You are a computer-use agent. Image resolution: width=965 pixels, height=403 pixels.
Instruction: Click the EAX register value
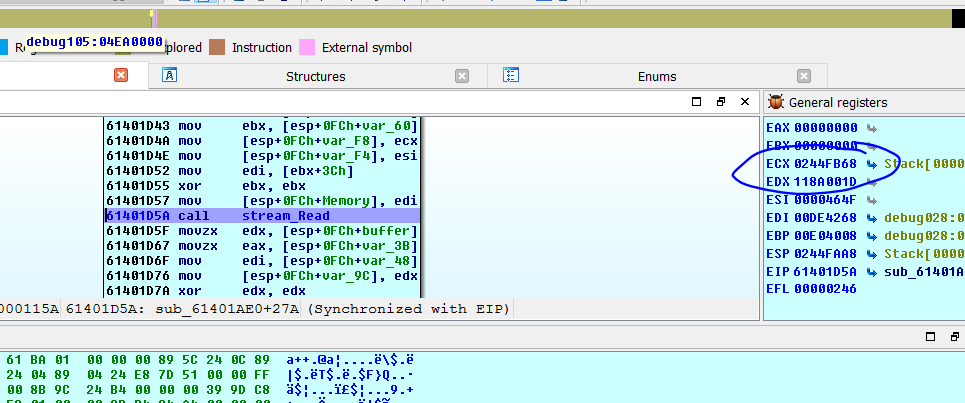[826, 127]
